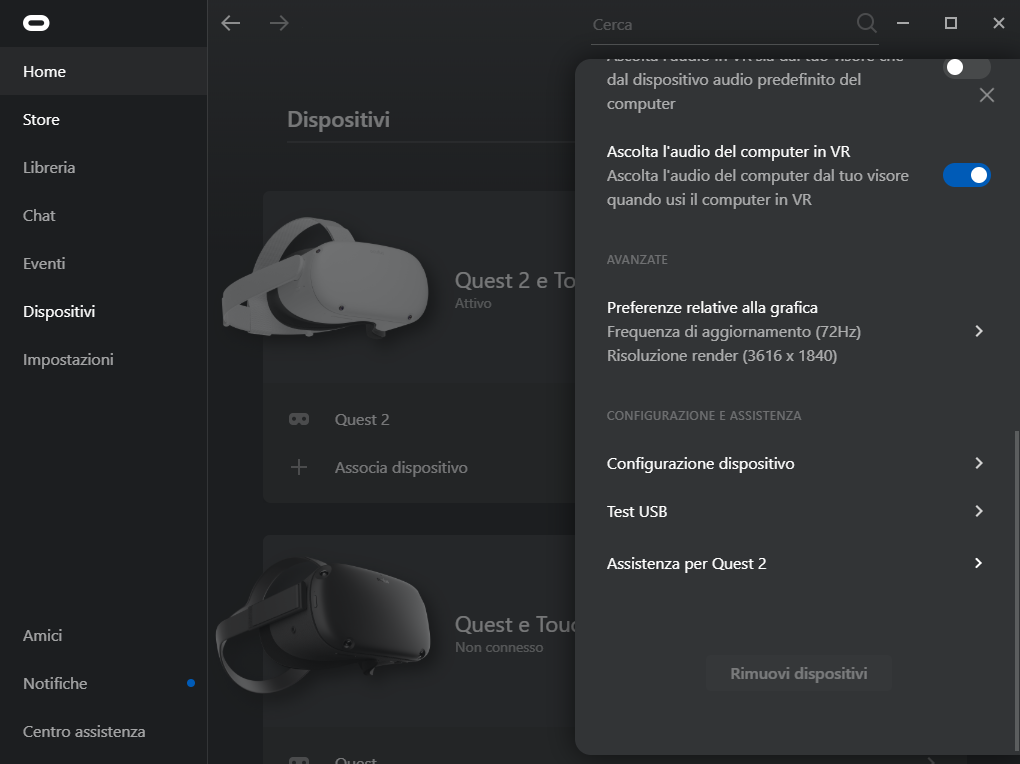
Task: Close the device settings panel
Action: (x=987, y=95)
